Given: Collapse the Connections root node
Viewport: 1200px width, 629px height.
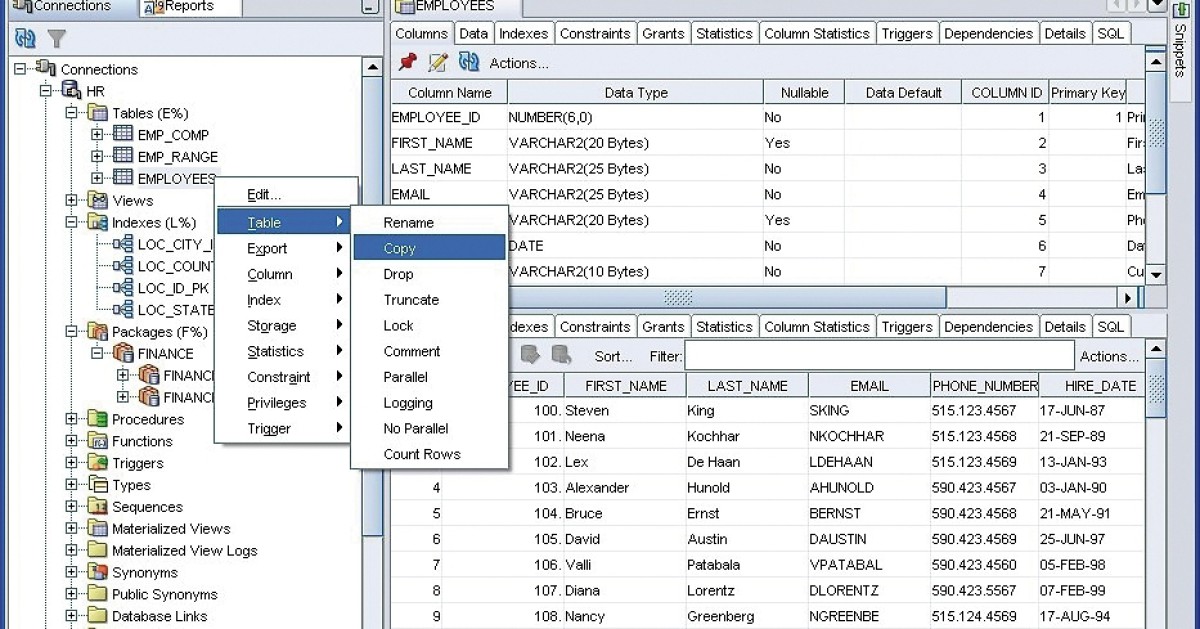Looking at the screenshot, I should click(x=21, y=69).
